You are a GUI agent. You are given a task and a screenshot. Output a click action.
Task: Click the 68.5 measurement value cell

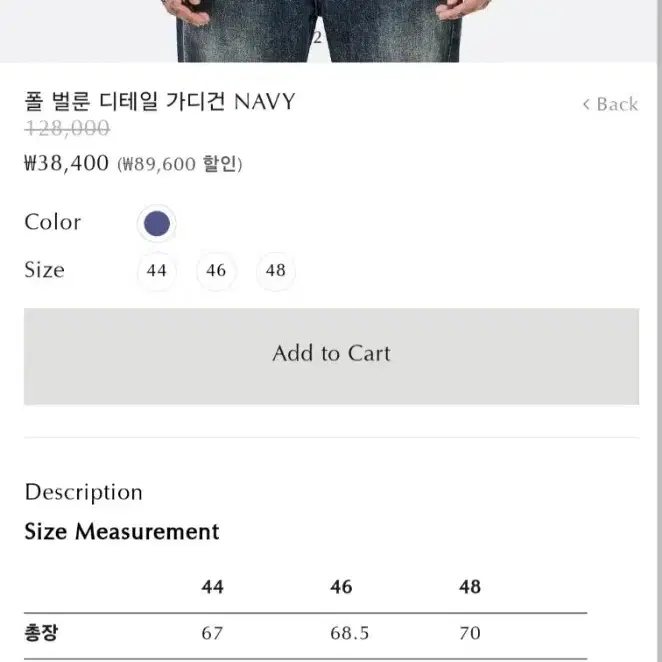click(350, 633)
